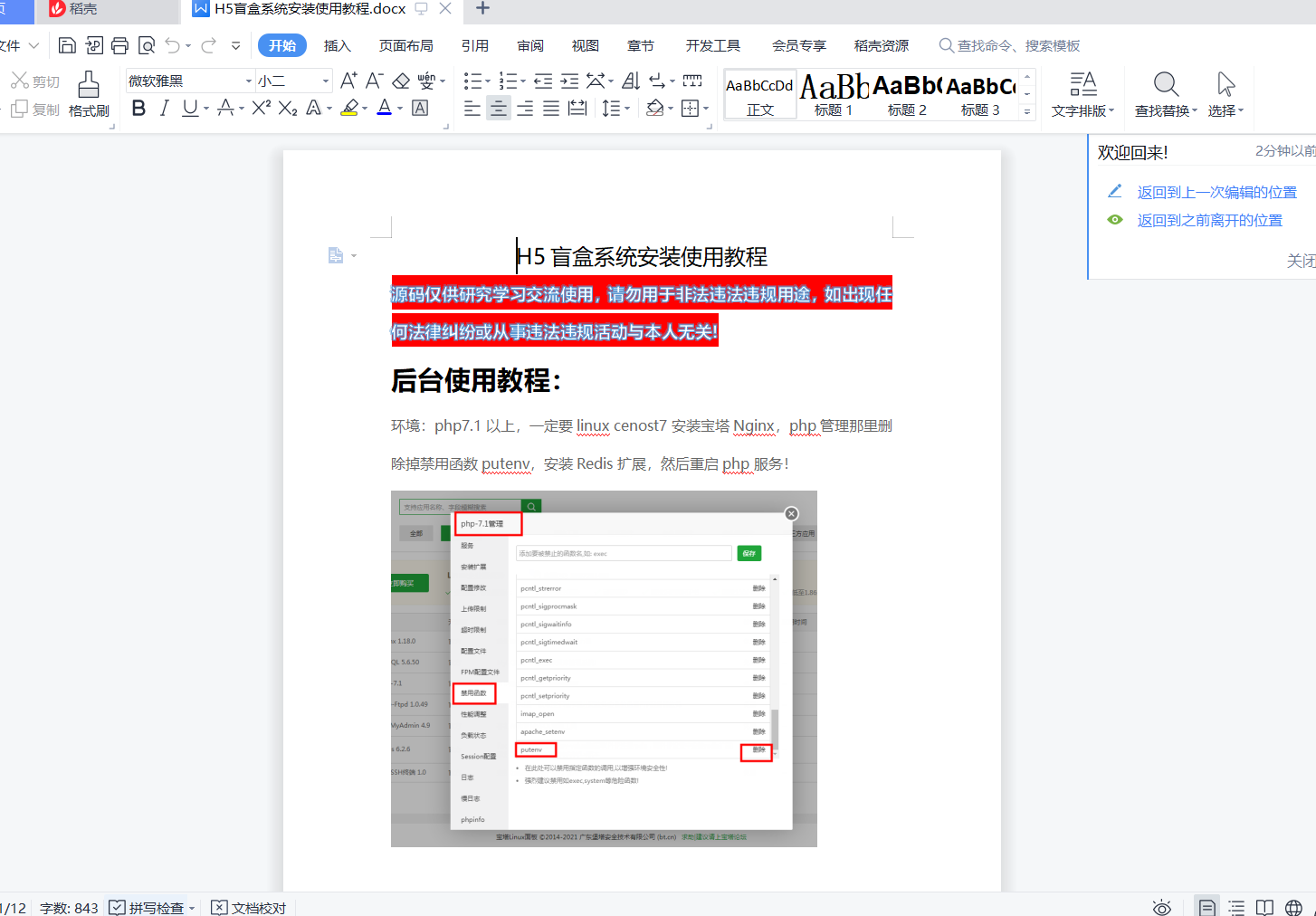Switch to the 插入 ribbon tab

point(337,45)
